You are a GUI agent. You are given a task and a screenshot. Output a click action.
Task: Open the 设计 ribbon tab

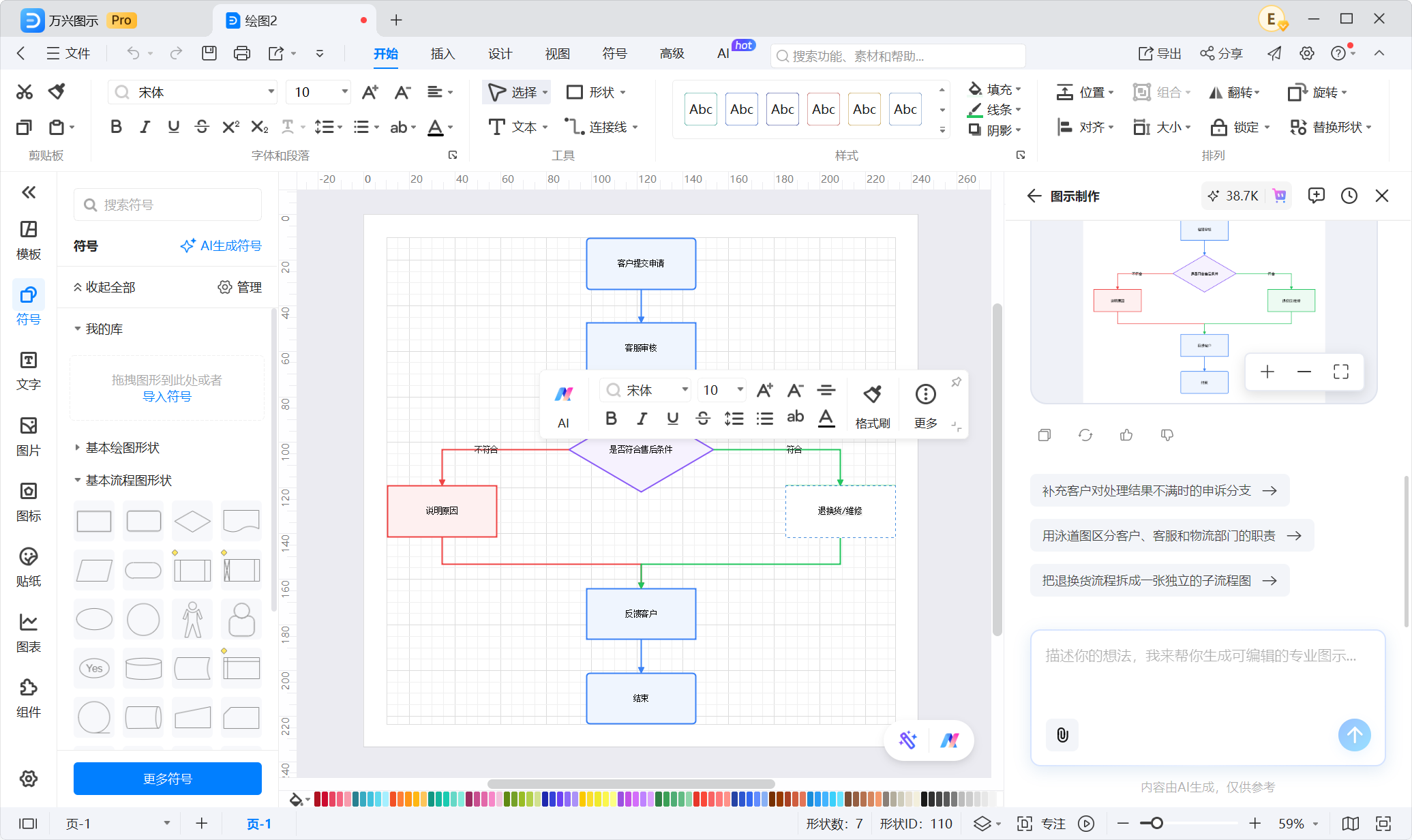click(500, 53)
